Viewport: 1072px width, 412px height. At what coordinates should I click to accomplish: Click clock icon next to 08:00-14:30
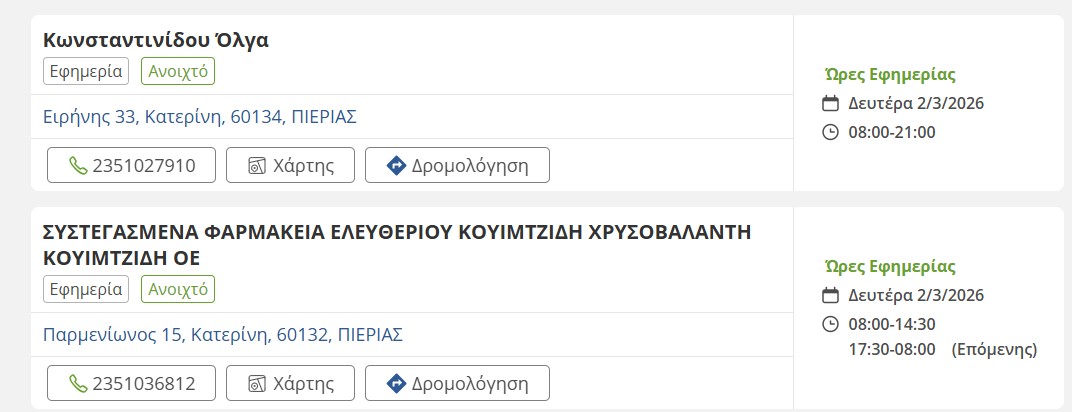[830, 323]
